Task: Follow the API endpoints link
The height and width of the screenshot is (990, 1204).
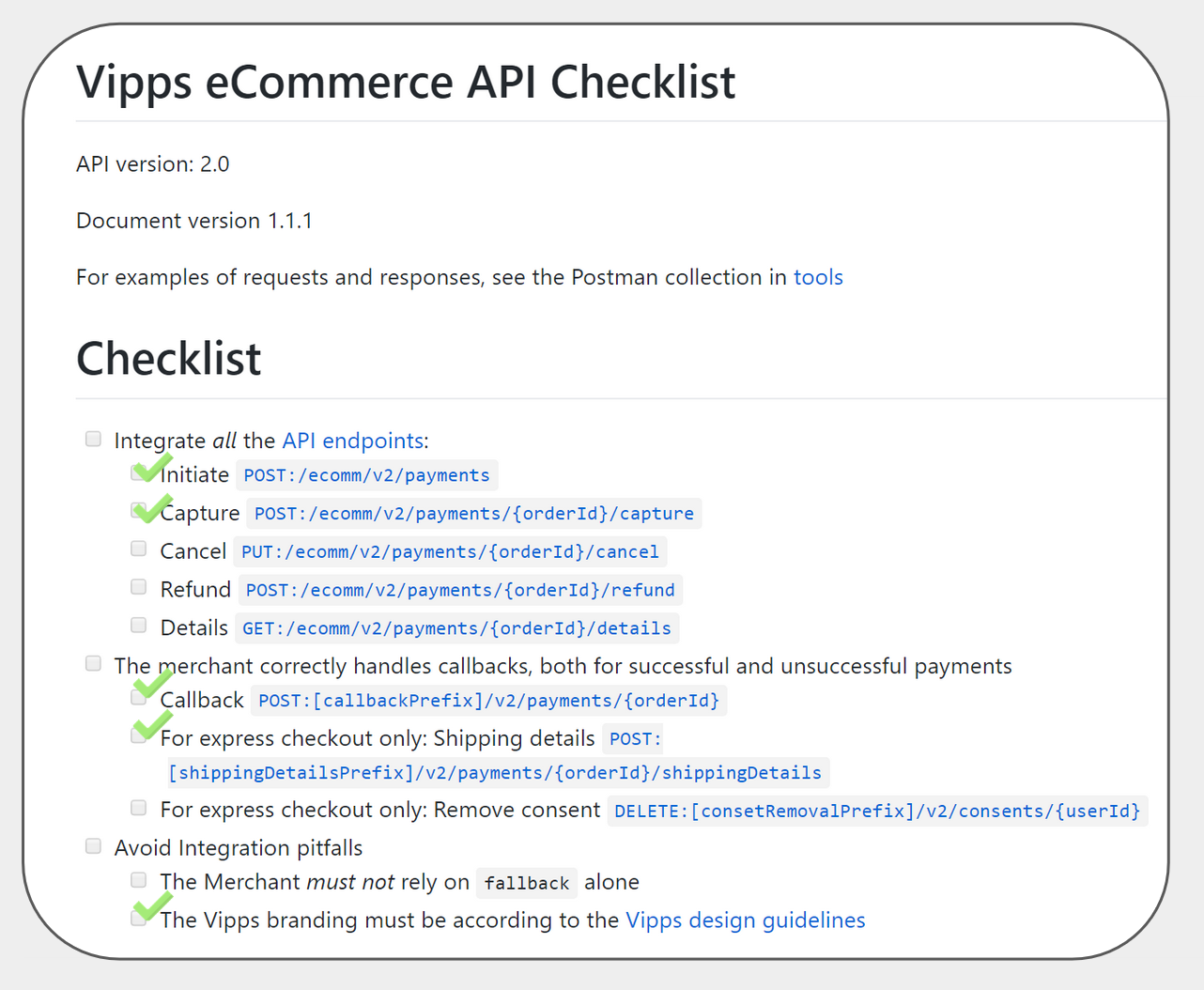Action: pos(352,441)
